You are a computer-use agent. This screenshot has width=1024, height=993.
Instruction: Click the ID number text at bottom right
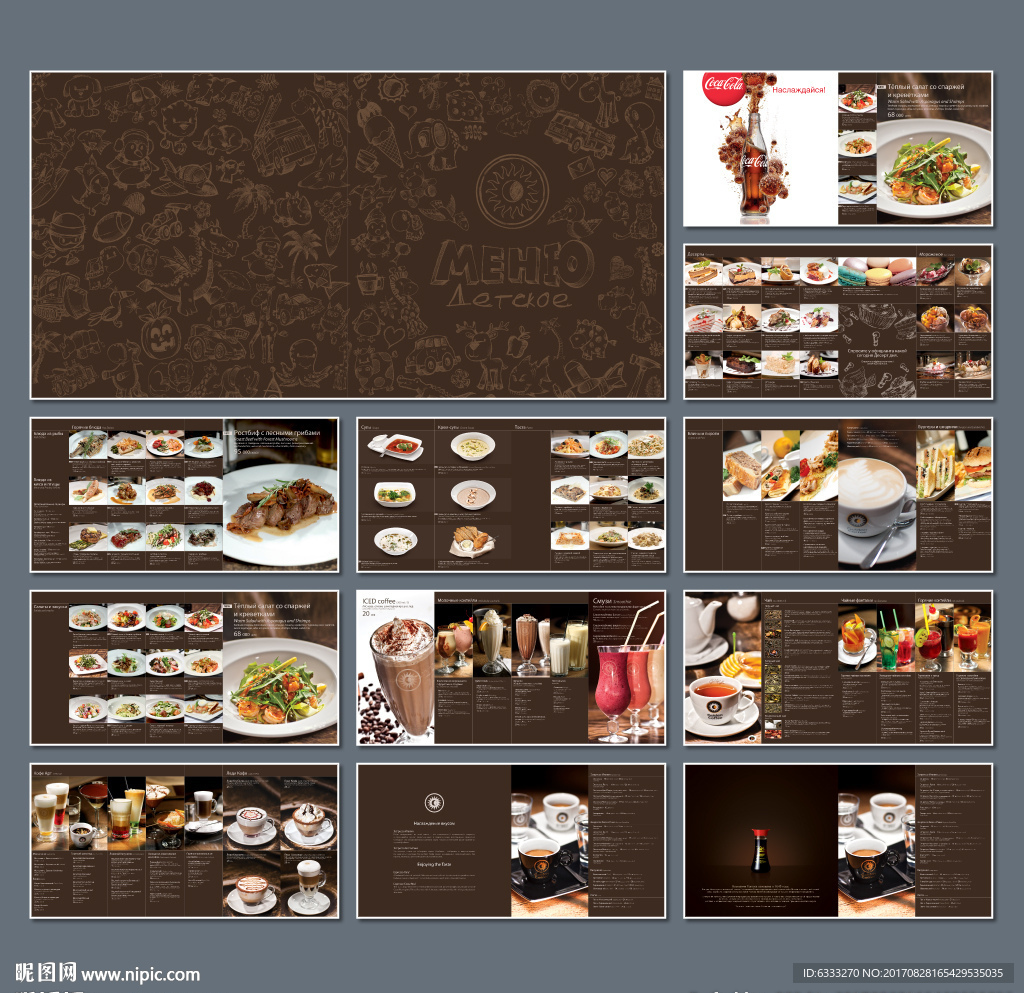[903, 972]
